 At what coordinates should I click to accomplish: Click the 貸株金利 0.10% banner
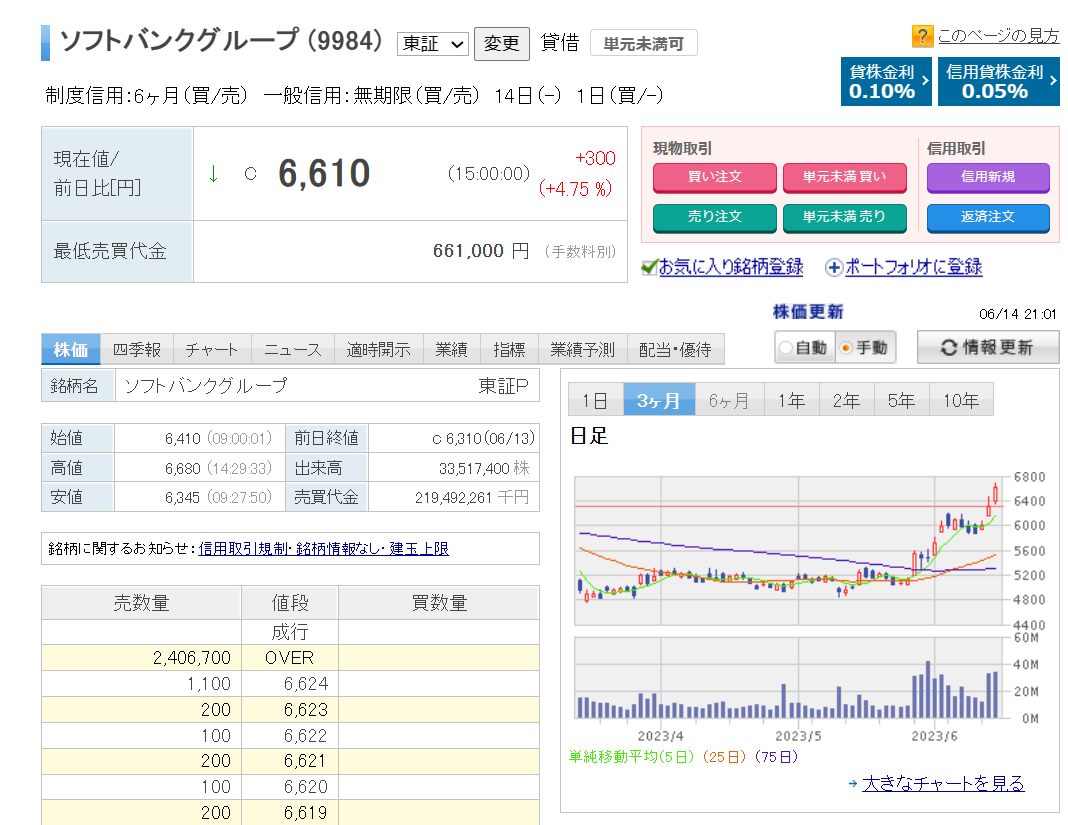[886, 82]
